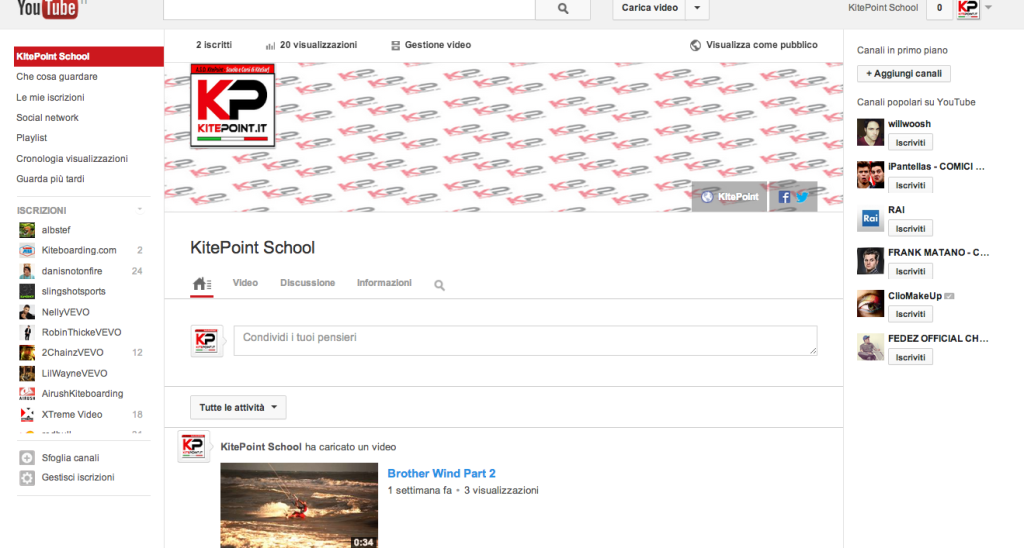Image resolution: width=1024 pixels, height=548 pixels.
Task: Subscribe to RAI with Iscriviti
Action: (x=910, y=229)
